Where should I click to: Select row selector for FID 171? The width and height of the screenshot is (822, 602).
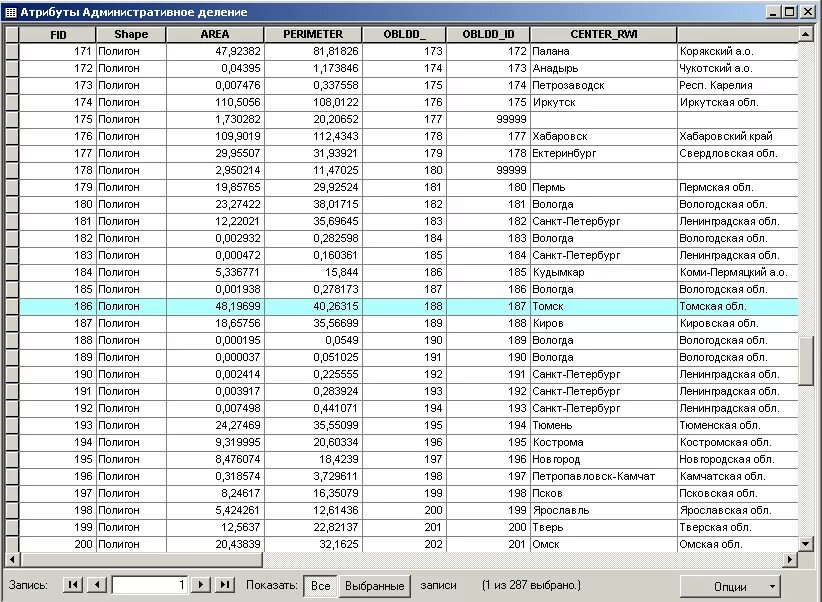tap(12, 51)
